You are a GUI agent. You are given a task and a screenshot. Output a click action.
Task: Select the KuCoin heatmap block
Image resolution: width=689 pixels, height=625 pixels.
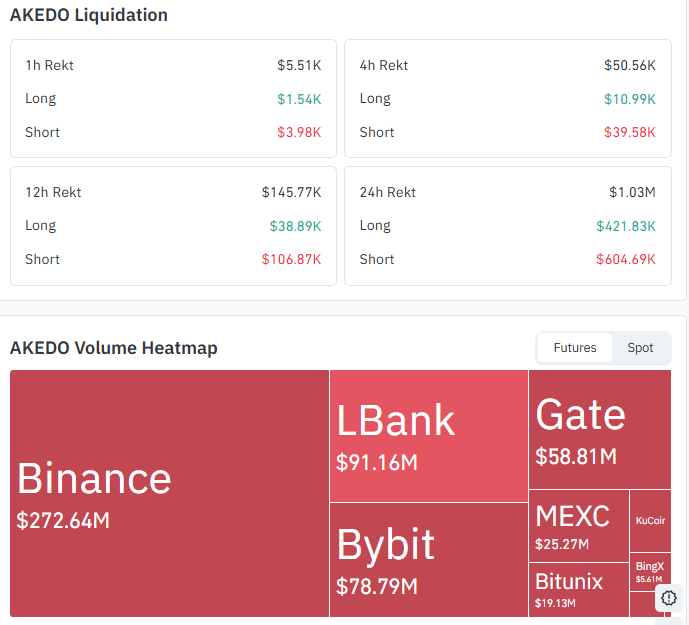point(650,521)
